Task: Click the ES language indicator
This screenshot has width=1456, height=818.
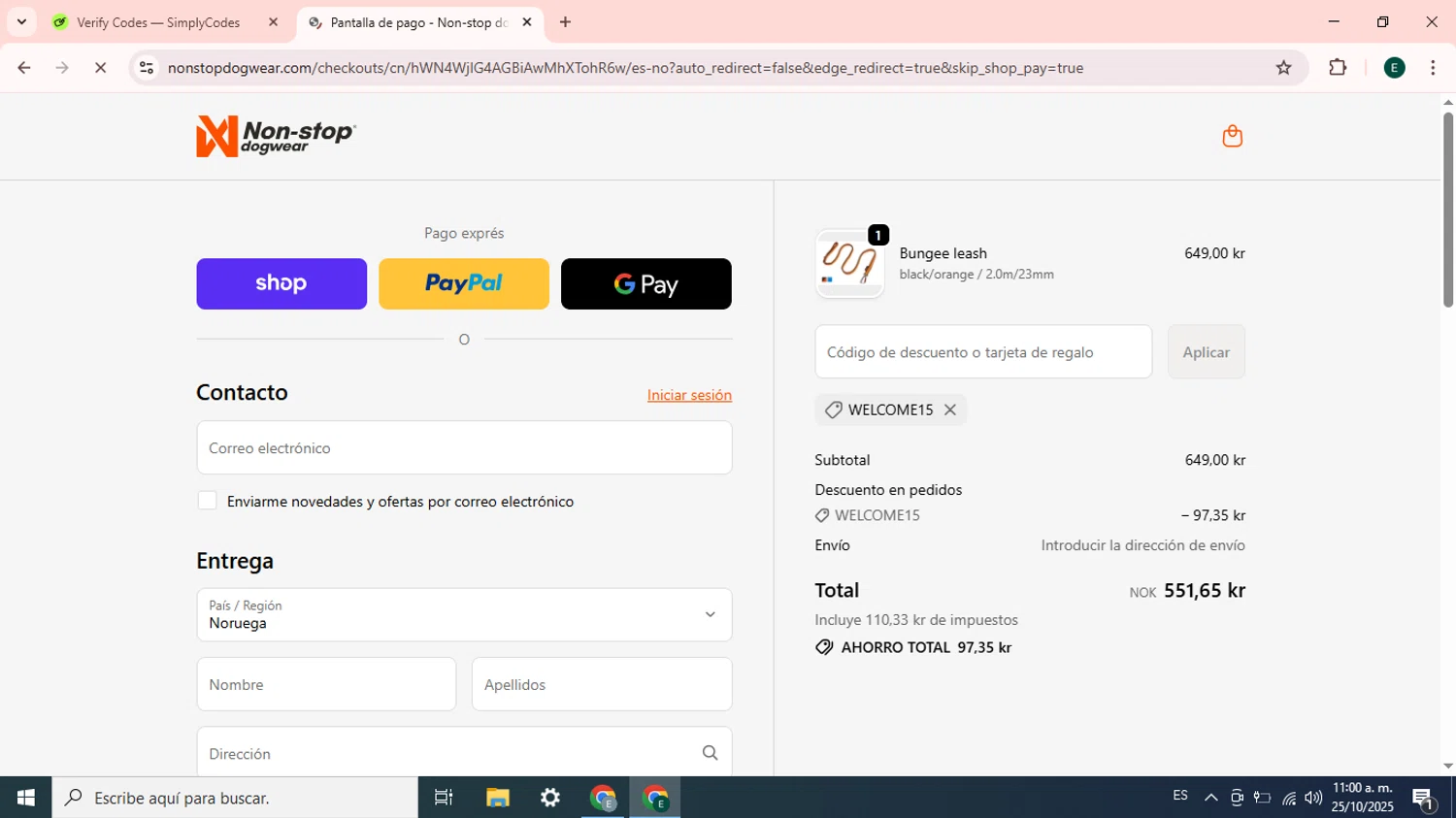Action: click(1180, 796)
